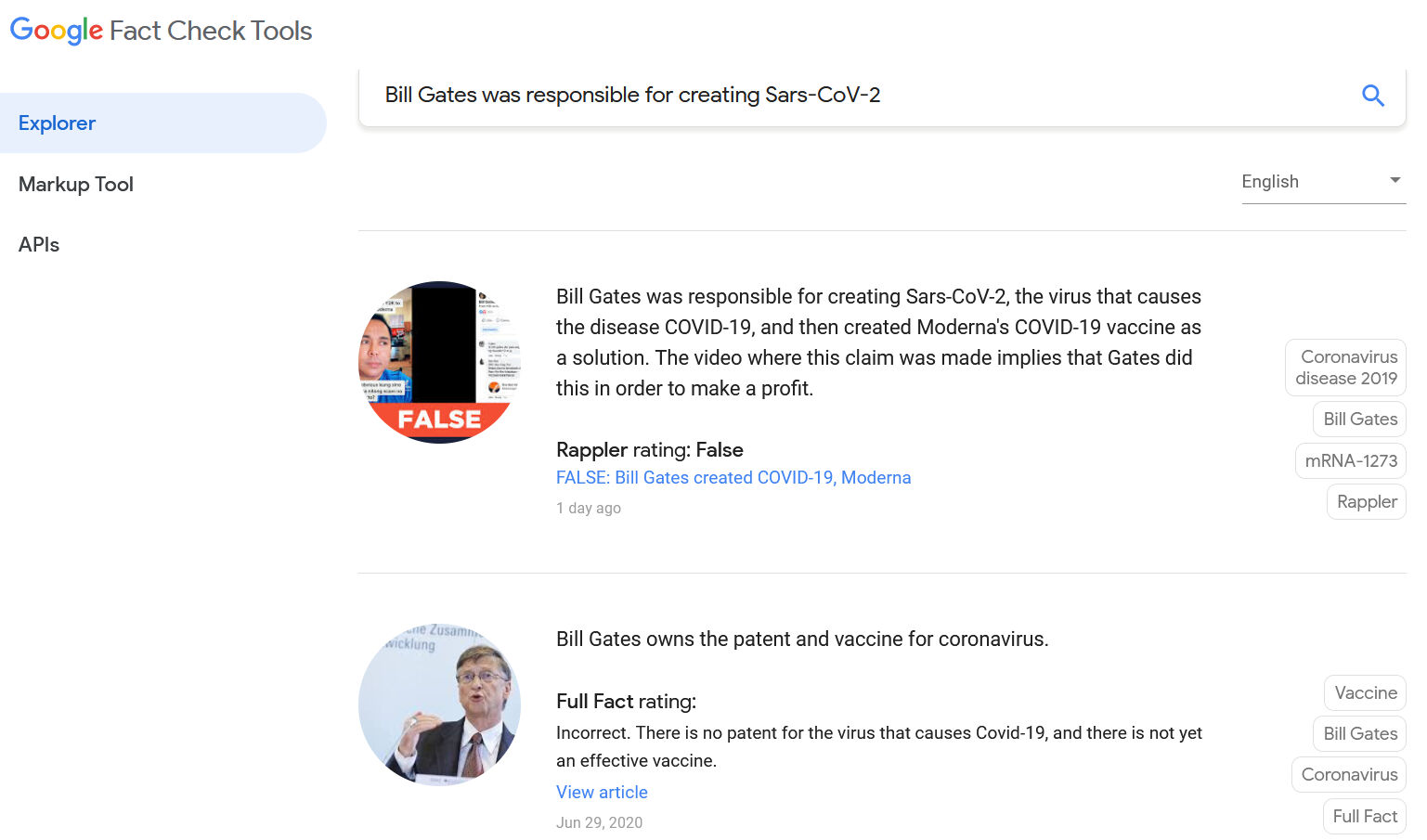Click the Coronavirus disease 2019 tag
Image resolution: width=1427 pixels, height=840 pixels.
1345,368
